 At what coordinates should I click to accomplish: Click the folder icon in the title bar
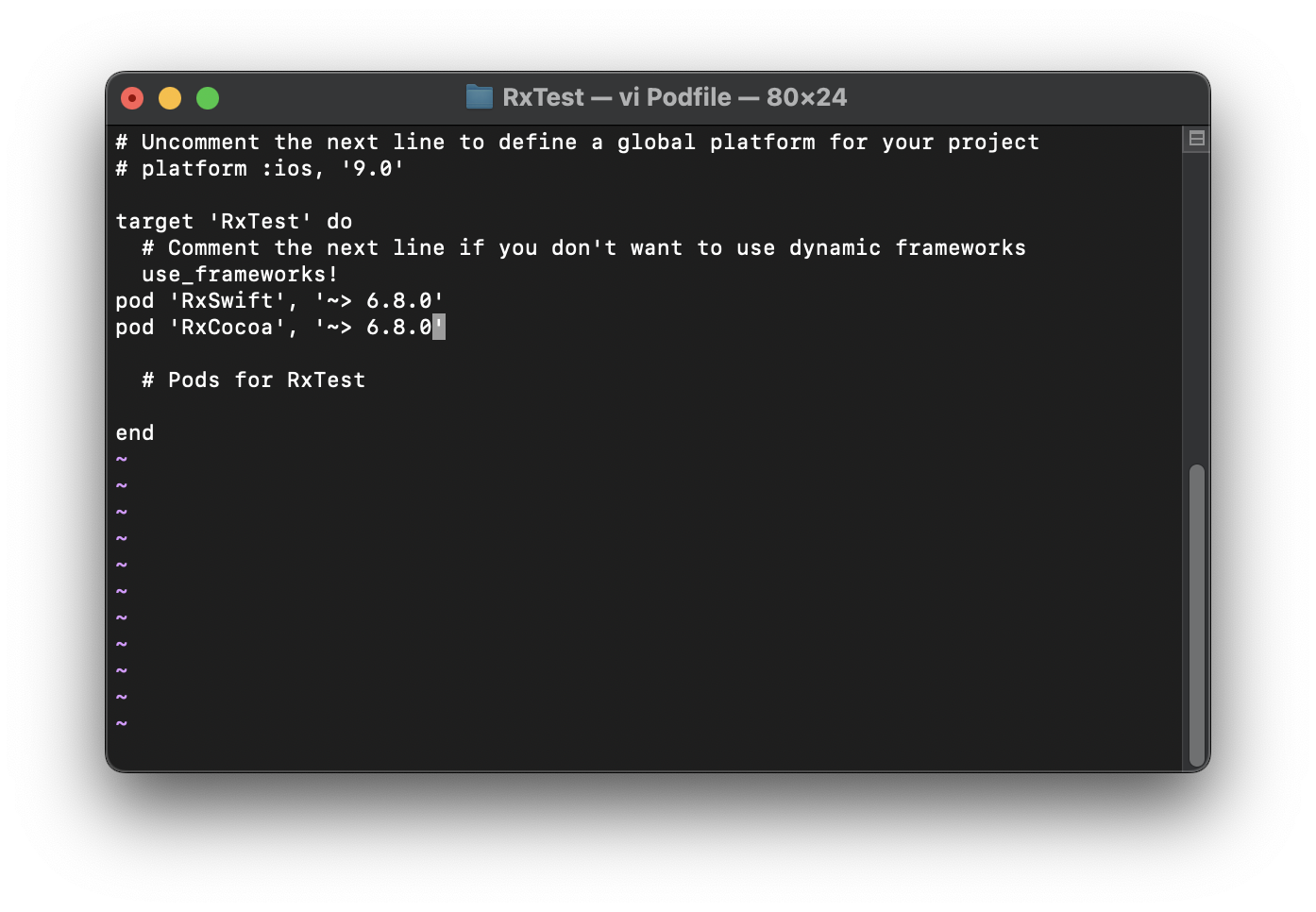pos(480,97)
